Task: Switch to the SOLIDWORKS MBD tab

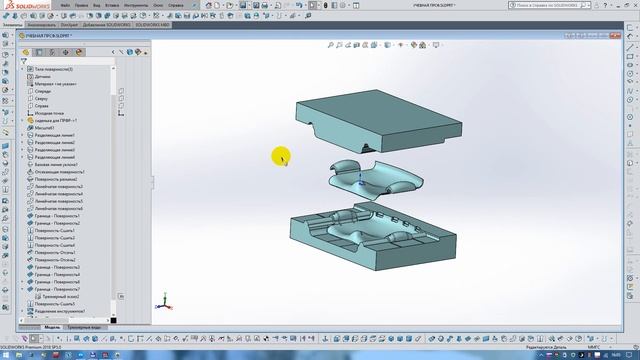Action: [152, 25]
